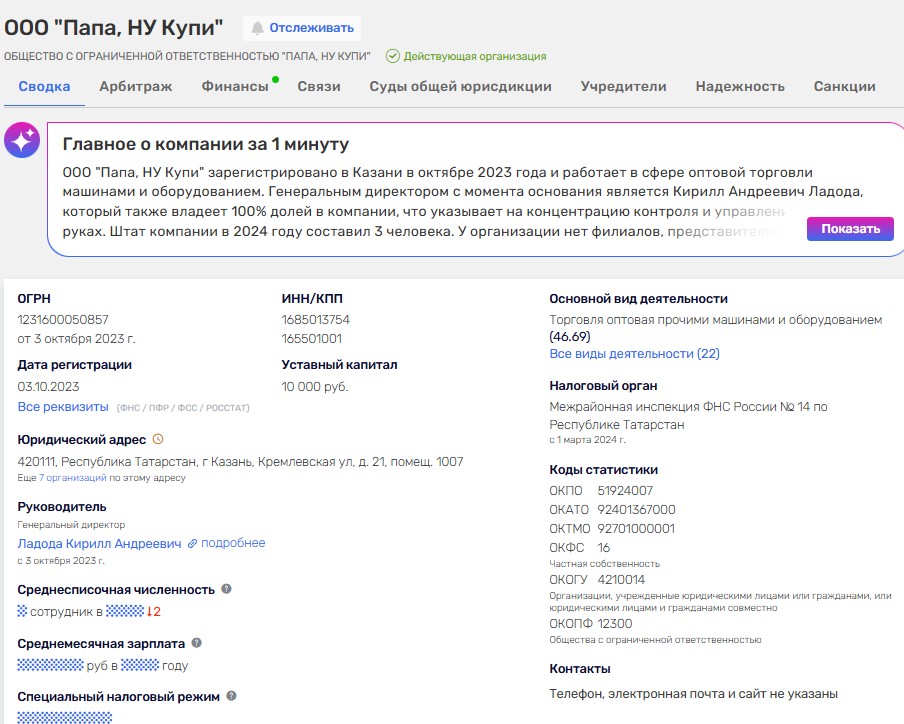Viewport: 904px width, 724px height.
Task: Open Все реквизиты link
Action: (x=62, y=407)
